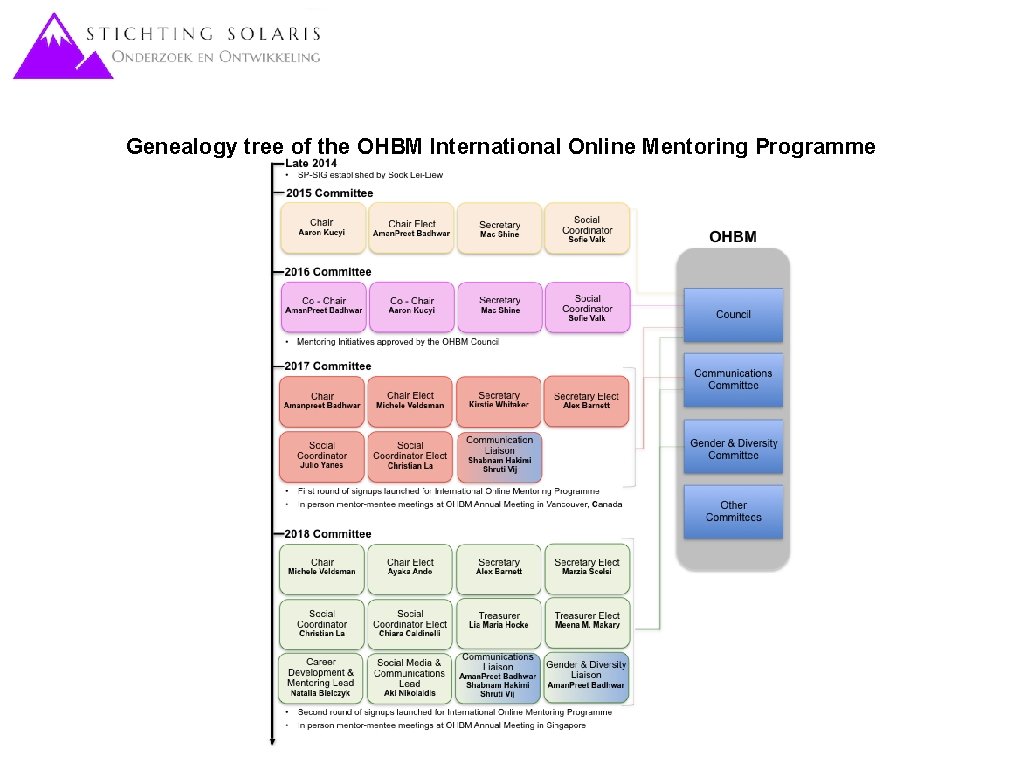The width and height of the screenshot is (1024, 768).
Task: Select the 2018 Secretary Alex Barnett box
Action: 499,569
